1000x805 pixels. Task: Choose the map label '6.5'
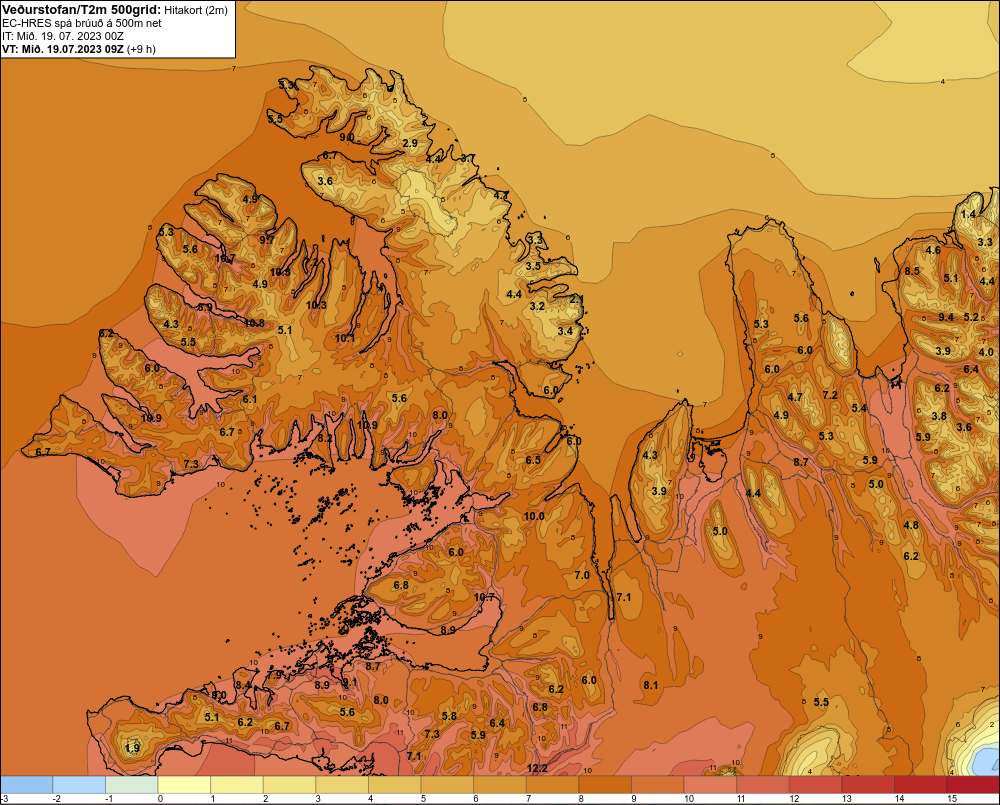pos(533,460)
